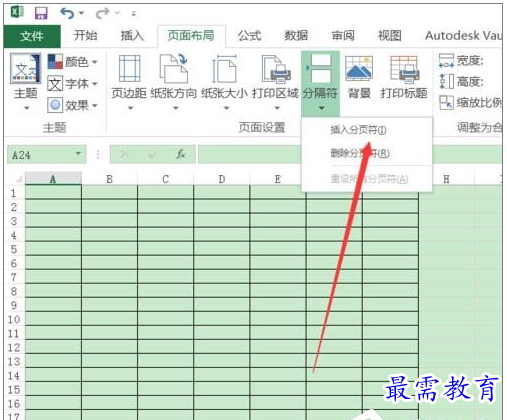The height and width of the screenshot is (420, 507).
Task: Switch to the 插入 tab
Action: coord(132,35)
